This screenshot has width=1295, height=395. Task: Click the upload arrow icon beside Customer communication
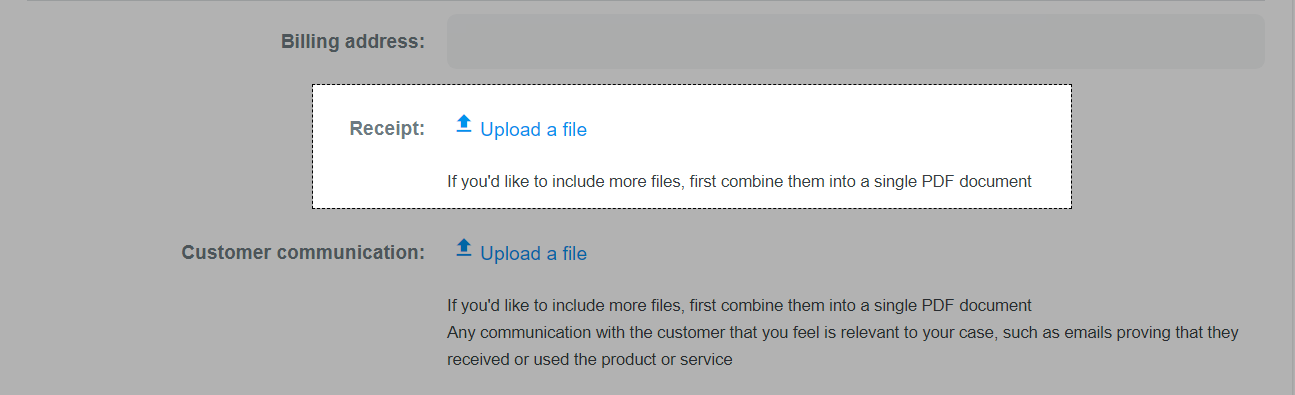pos(463,248)
